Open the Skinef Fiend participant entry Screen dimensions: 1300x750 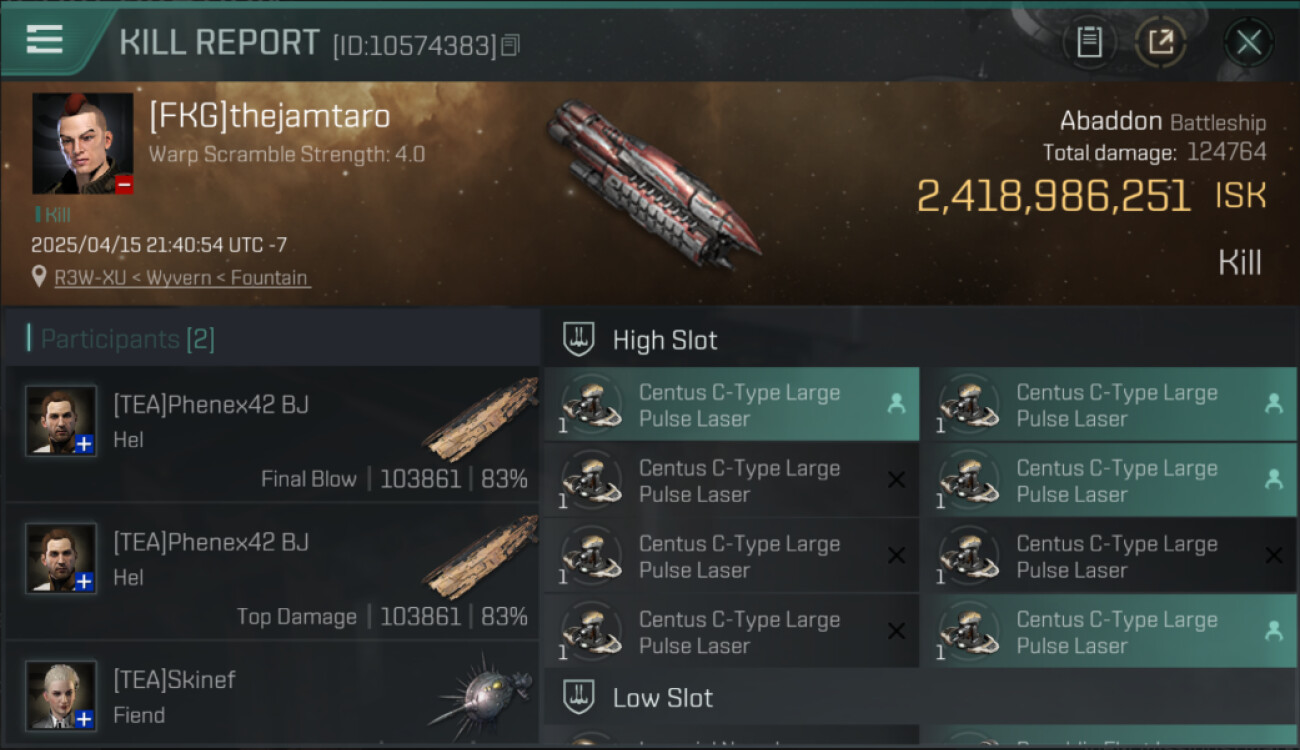coord(272,695)
